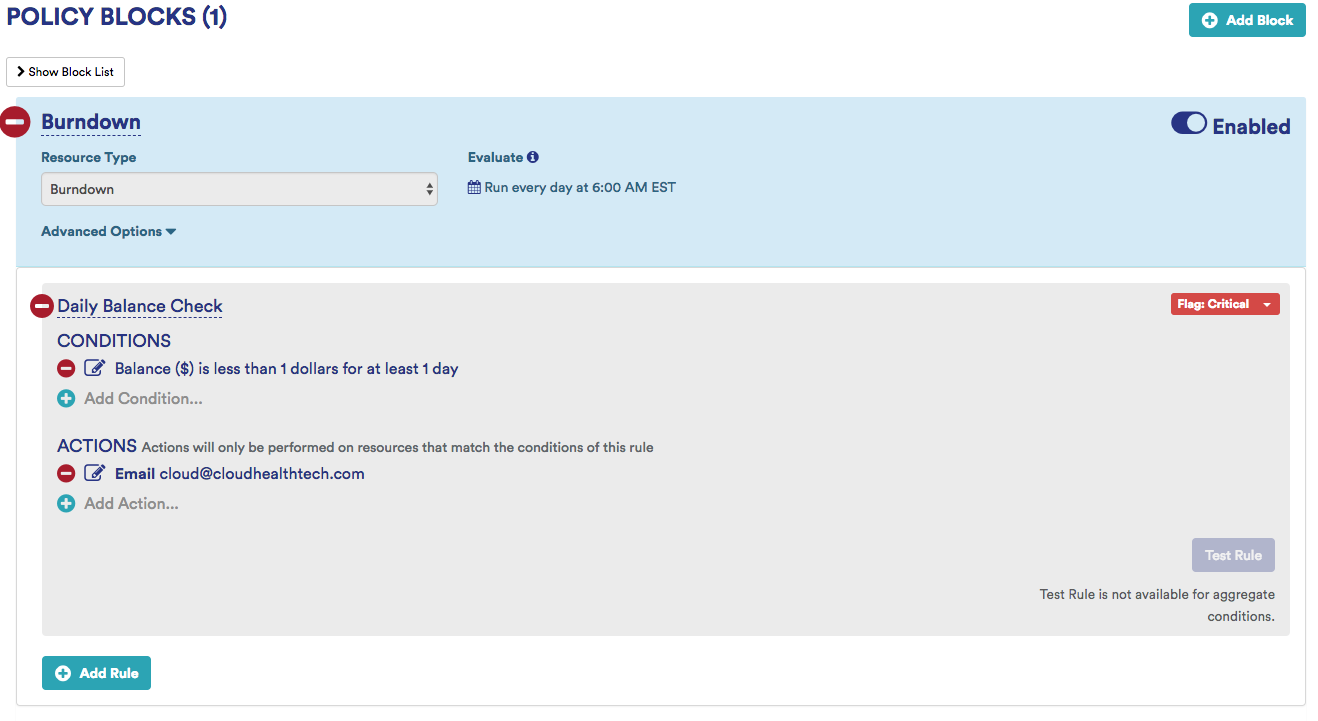Click the Add Rule button
The width and height of the screenshot is (1318, 721).
(96, 673)
